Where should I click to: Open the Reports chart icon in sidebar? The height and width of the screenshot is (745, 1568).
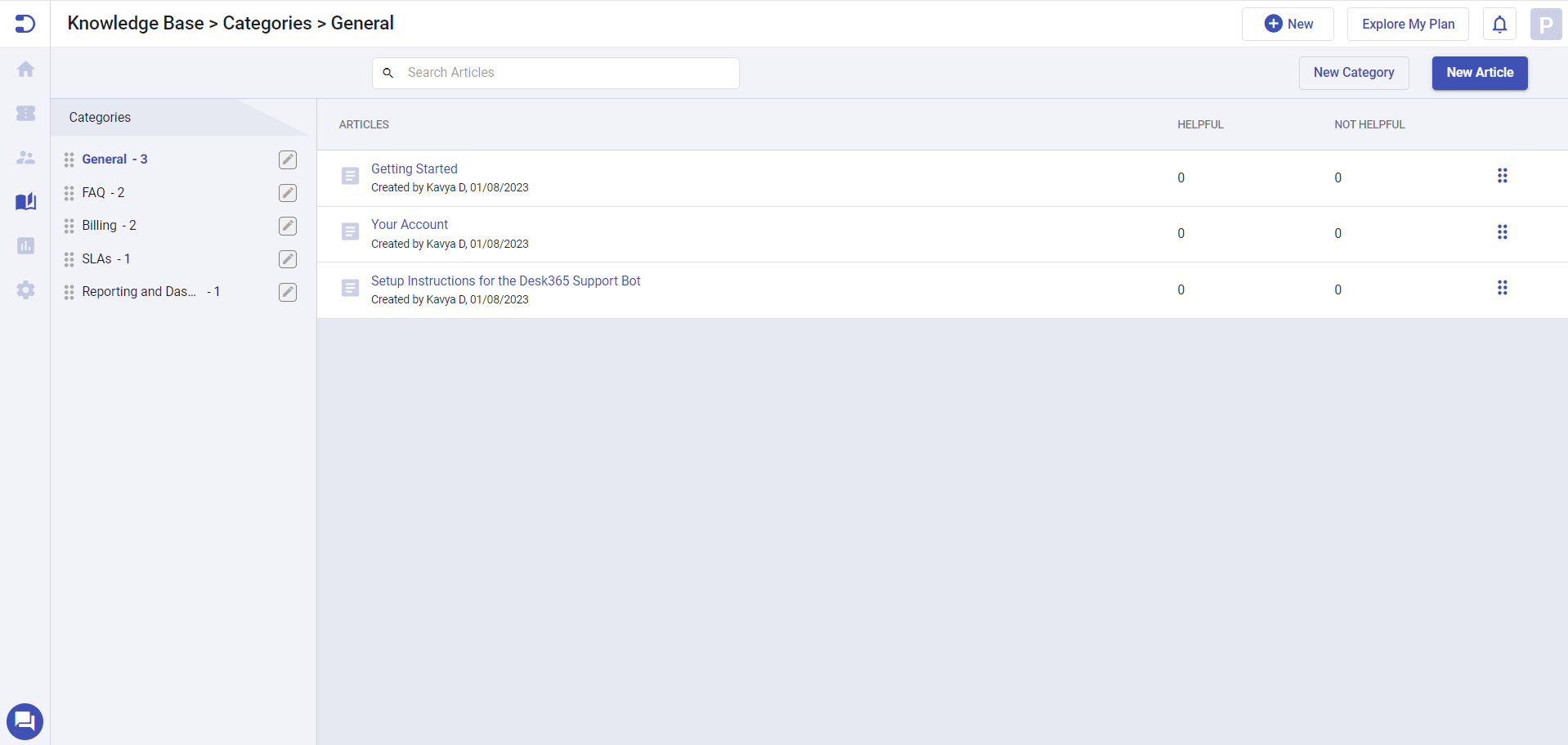[x=25, y=246]
